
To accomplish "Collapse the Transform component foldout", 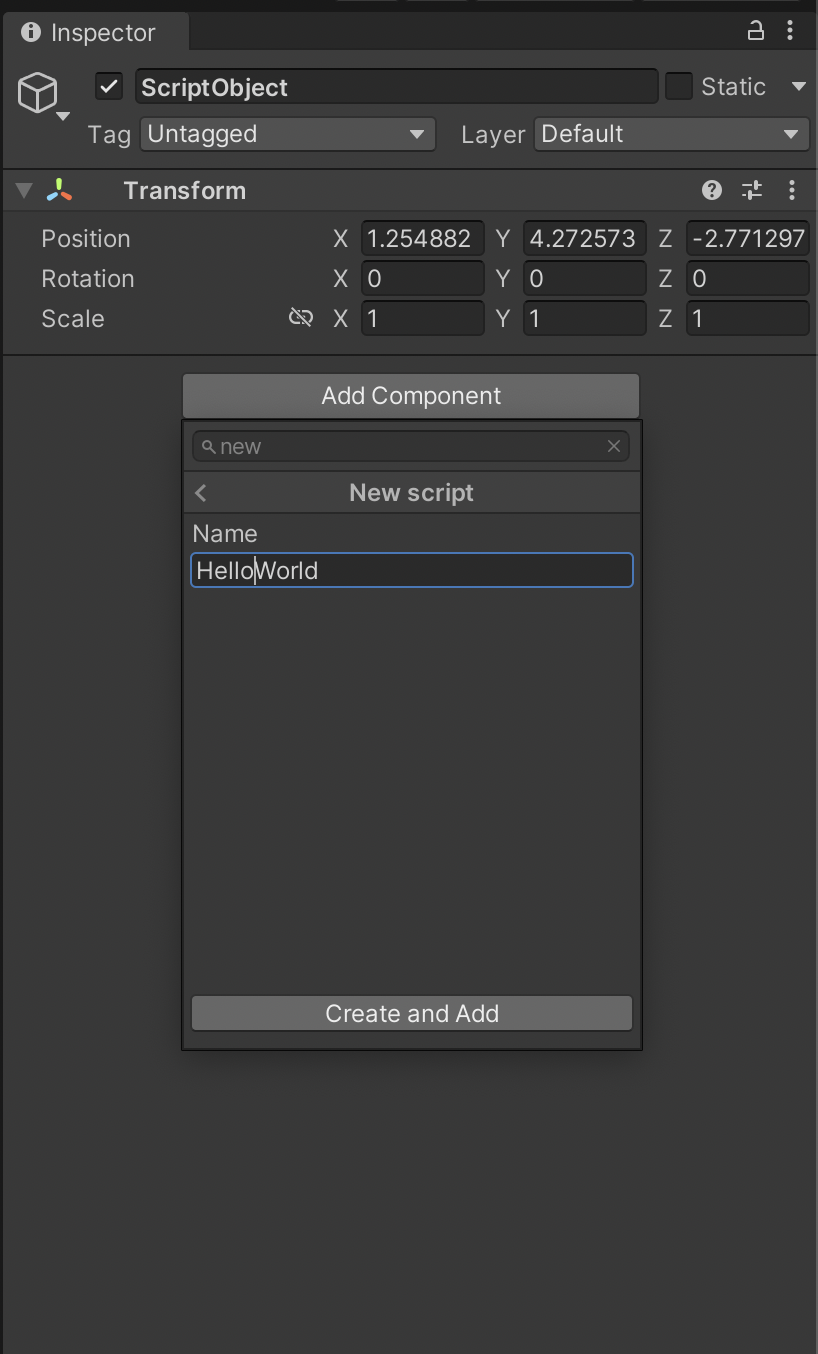I will (23, 190).
